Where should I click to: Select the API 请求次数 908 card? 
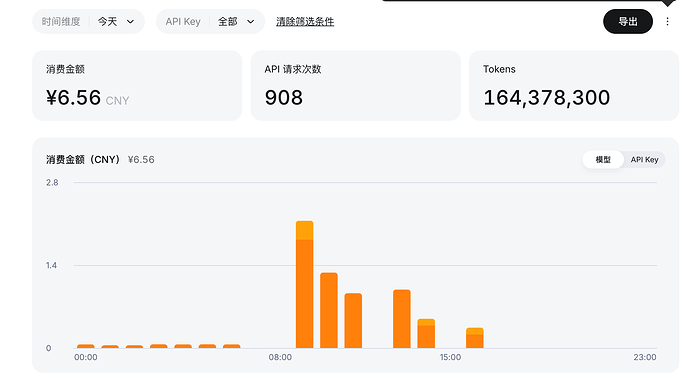tap(356, 85)
